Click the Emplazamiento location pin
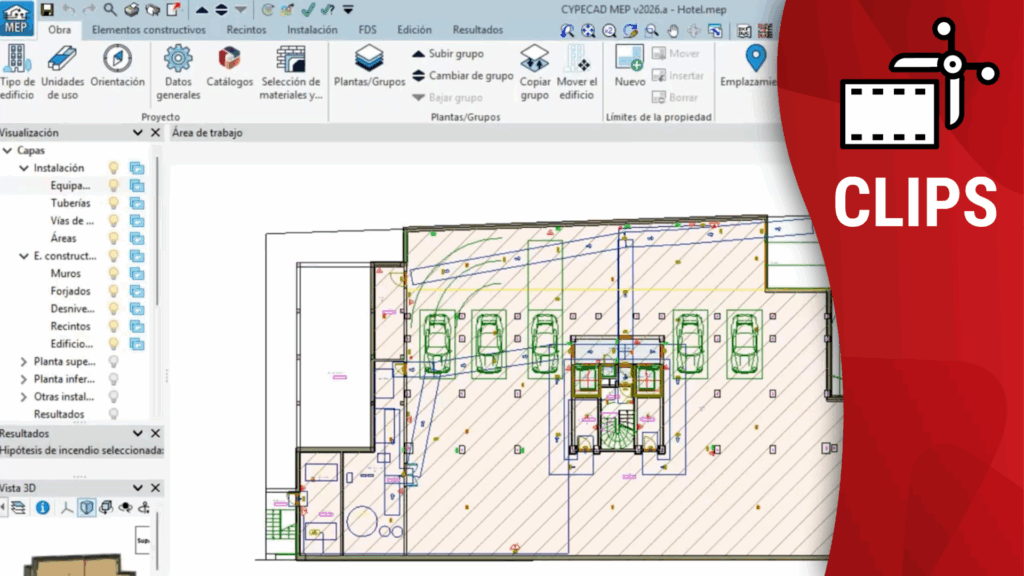Image resolution: width=1024 pixels, height=576 pixels. point(756,60)
